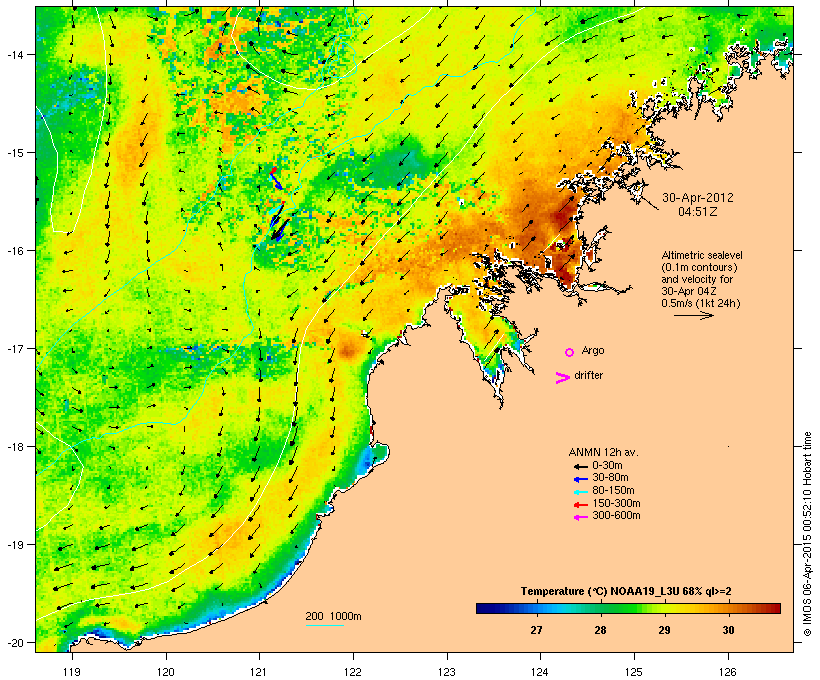
Task: Click the latitude axis label -16
Action: [15, 251]
